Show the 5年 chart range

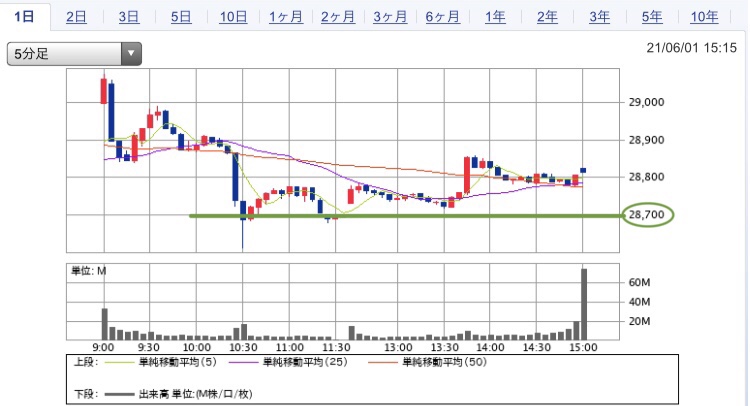[x=652, y=17]
